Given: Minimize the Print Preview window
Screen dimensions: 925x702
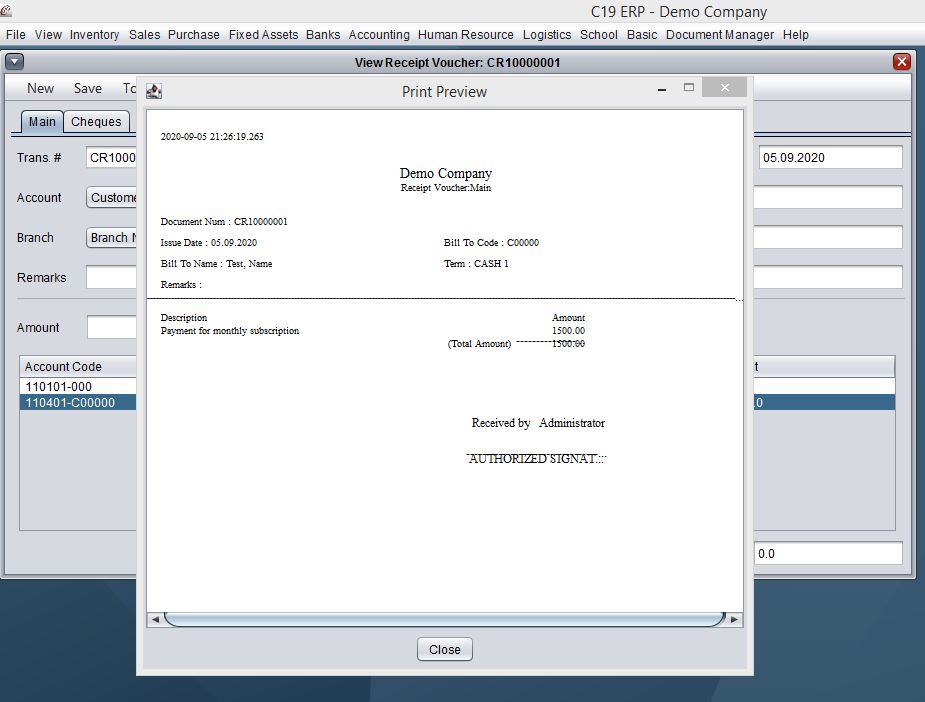Looking at the screenshot, I should (662, 89).
